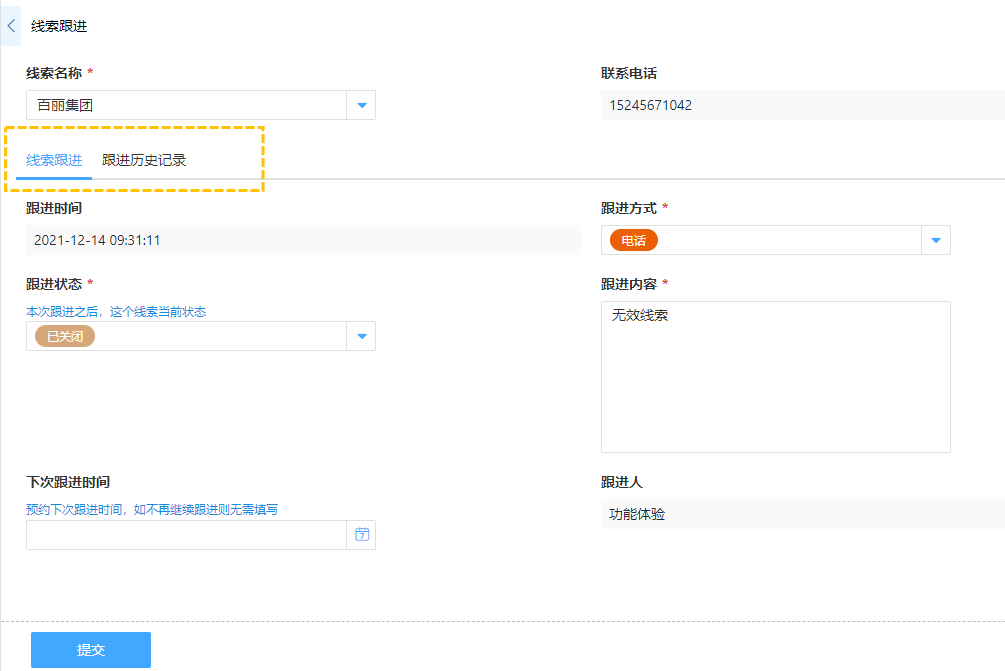Open the calendar icon for next follow-up
This screenshot has width=1005, height=671.
(x=362, y=535)
